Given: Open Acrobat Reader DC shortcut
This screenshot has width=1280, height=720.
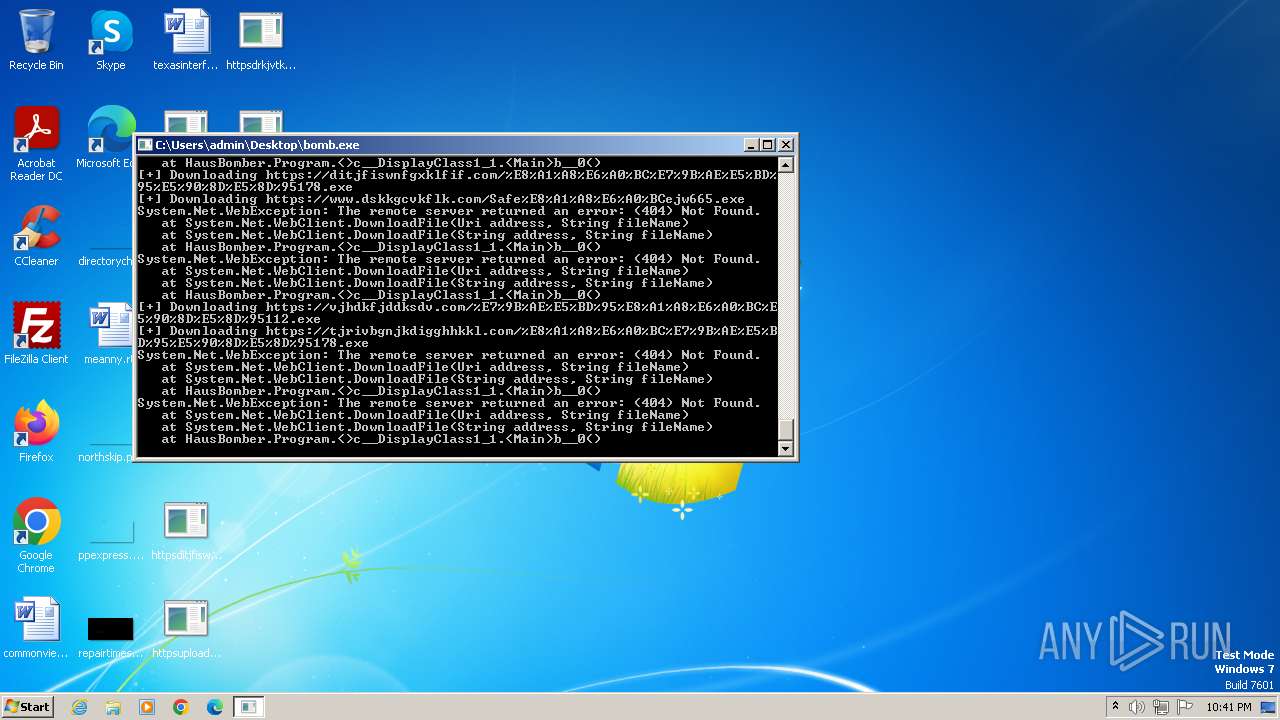Looking at the screenshot, I should tap(36, 144).
